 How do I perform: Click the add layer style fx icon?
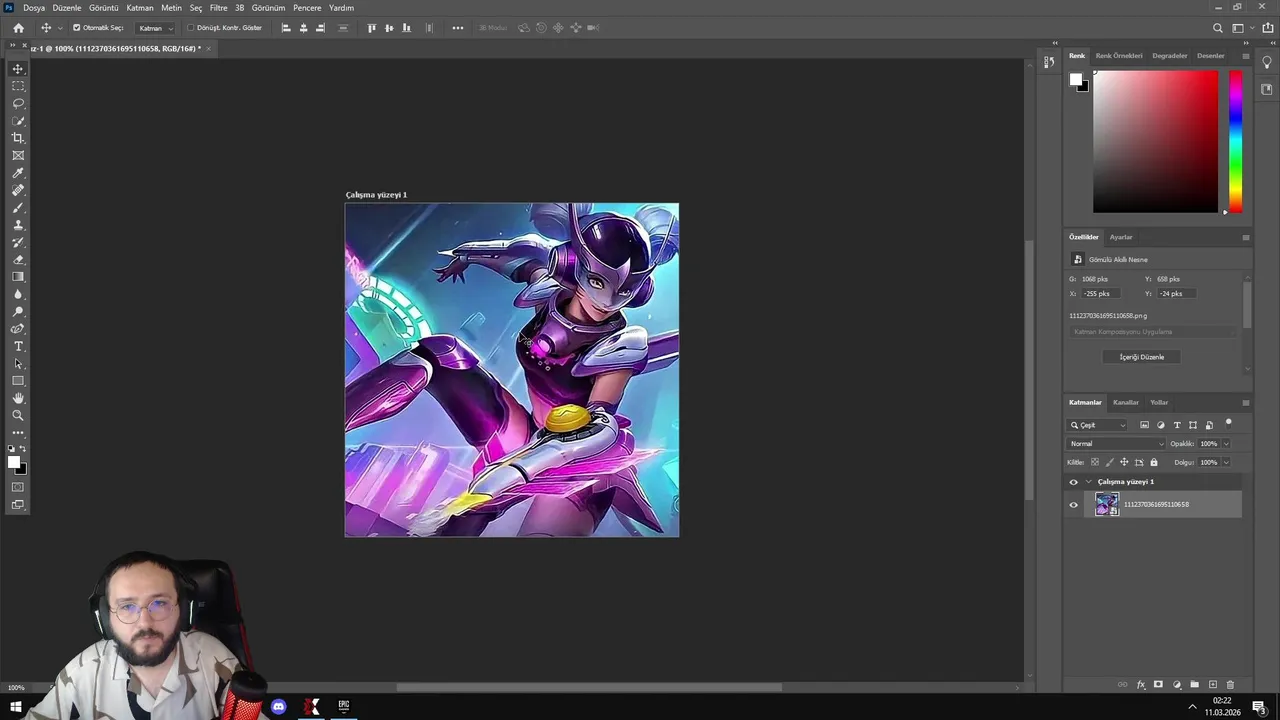pyautogui.click(x=1141, y=685)
